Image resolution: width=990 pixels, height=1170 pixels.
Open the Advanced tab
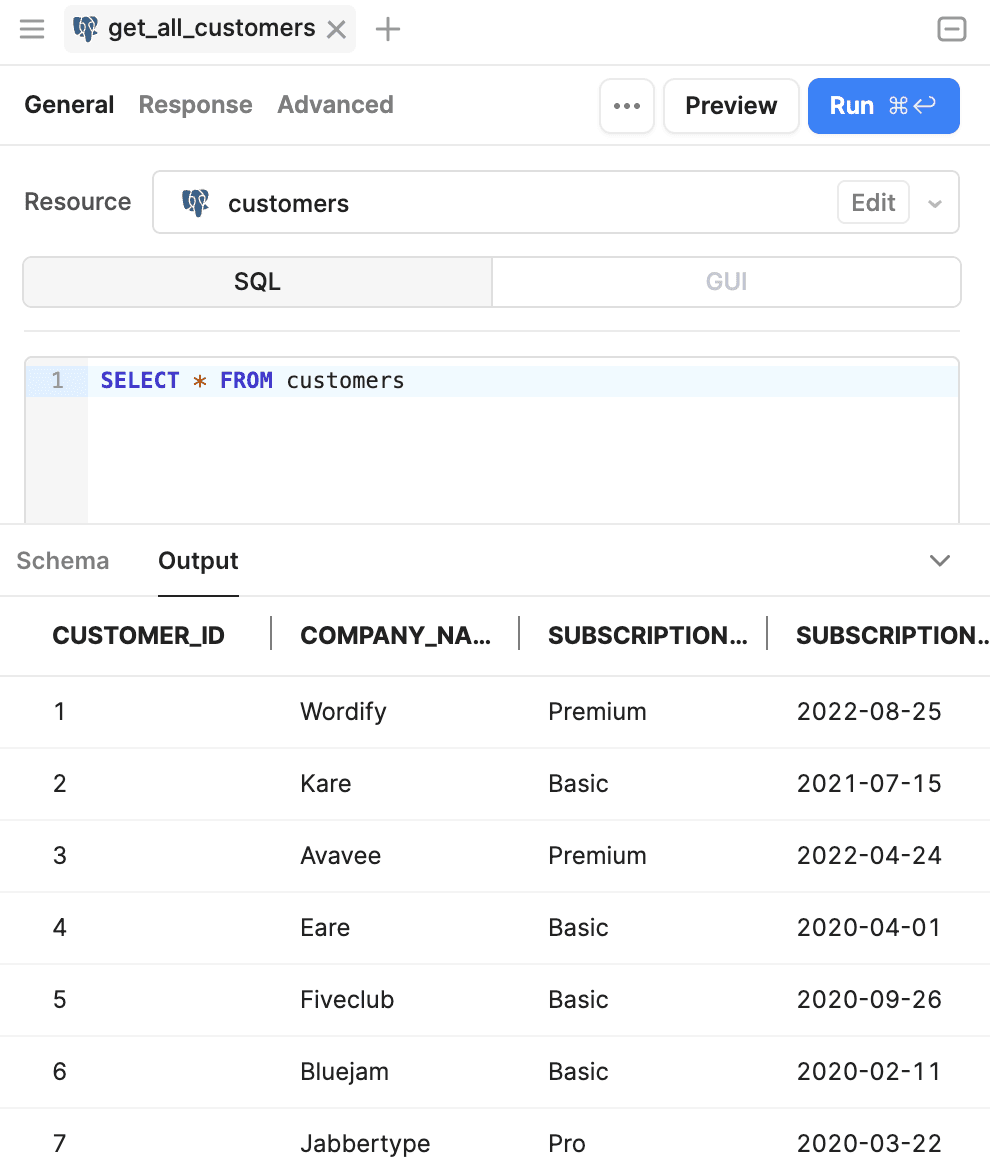point(335,104)
